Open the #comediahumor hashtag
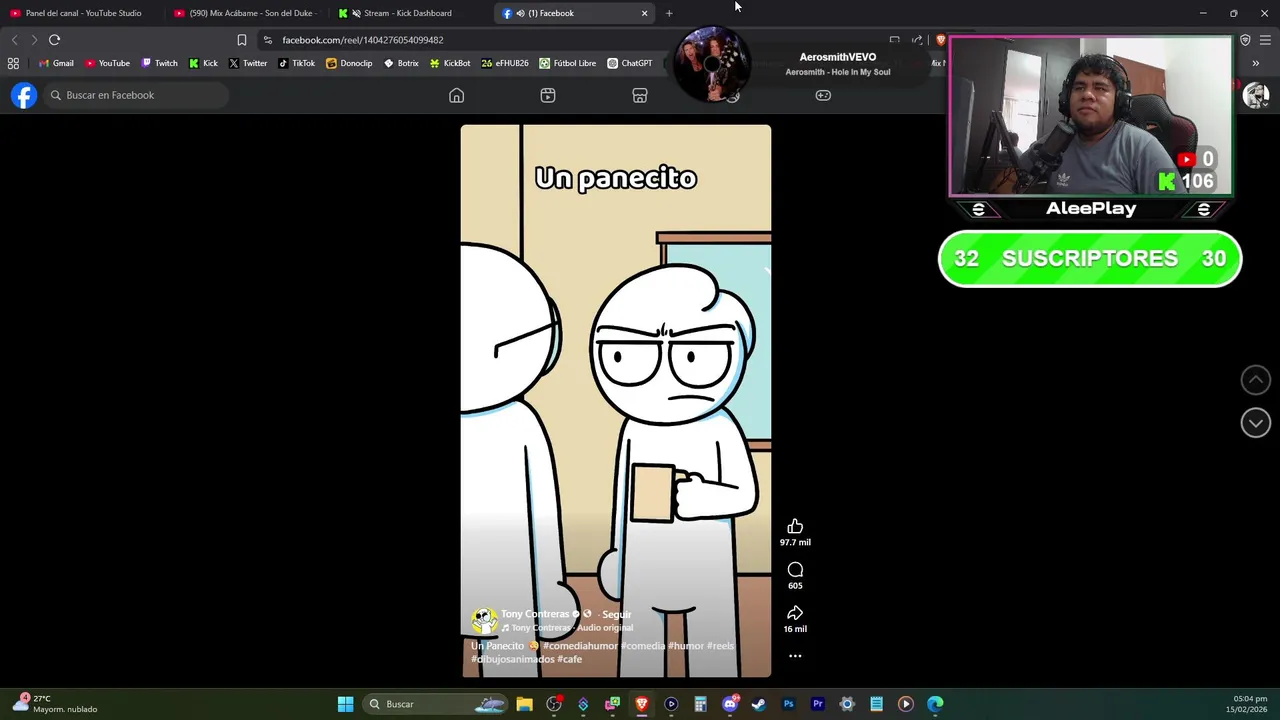This screenshot has width=1280, height=720. coord(580,646)
